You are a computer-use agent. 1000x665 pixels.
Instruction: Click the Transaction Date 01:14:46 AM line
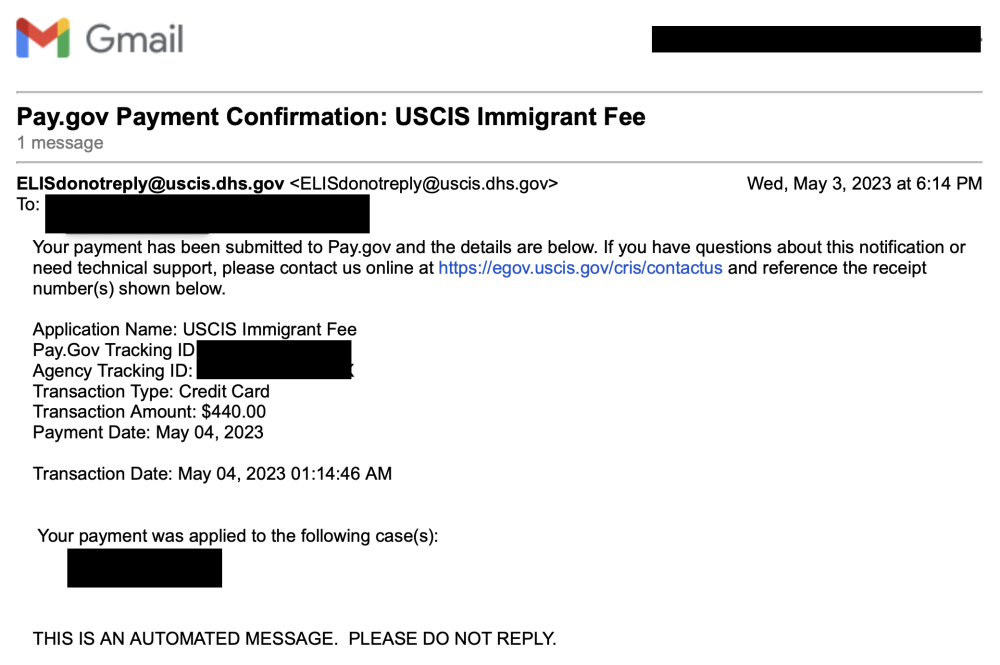212,474
